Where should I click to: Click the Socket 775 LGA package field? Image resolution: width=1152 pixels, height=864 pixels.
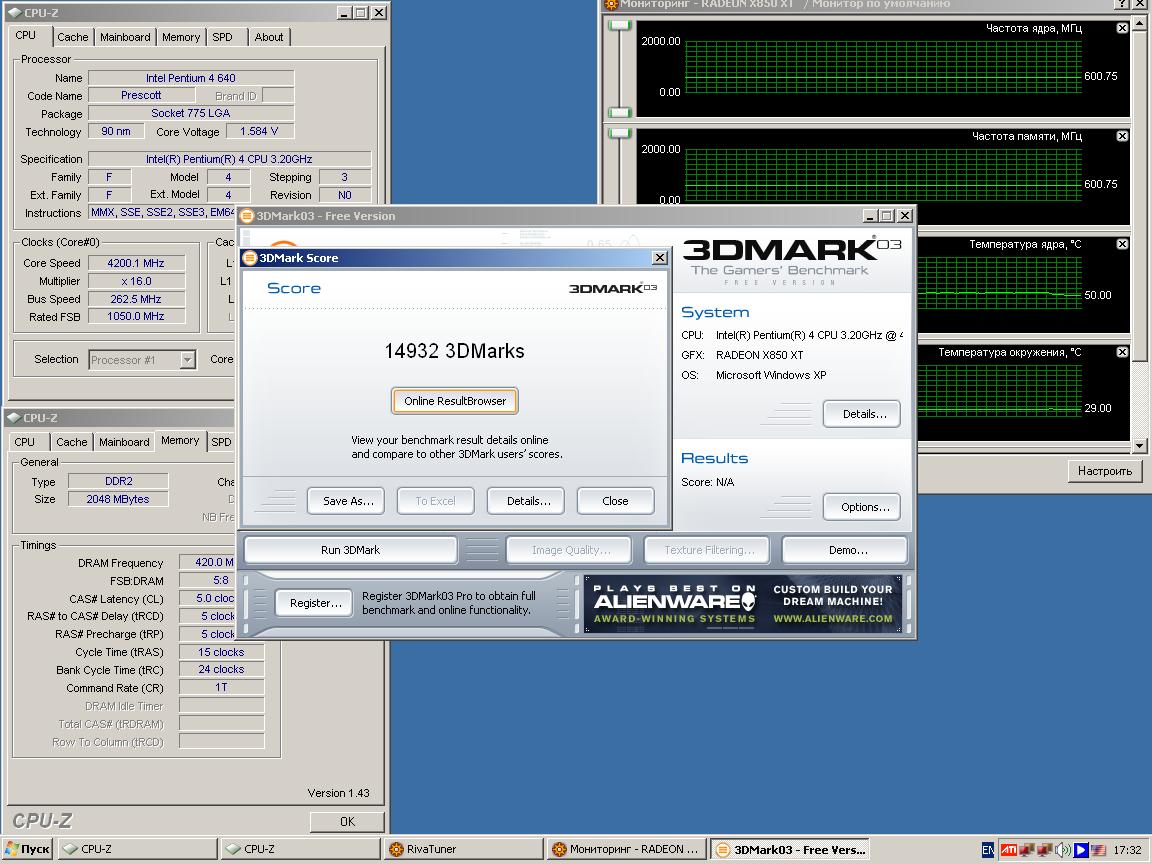pos(191,113)
